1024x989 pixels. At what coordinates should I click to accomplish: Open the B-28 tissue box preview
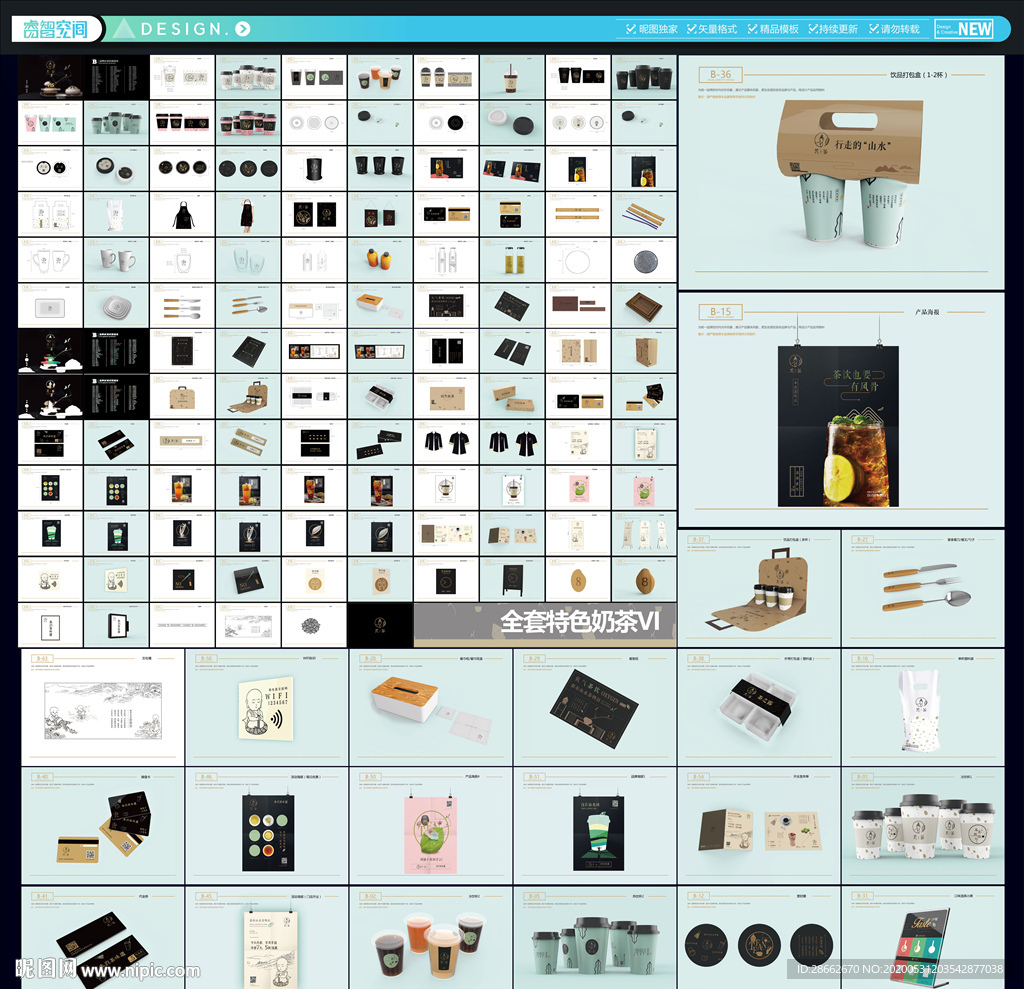[430, 707]
